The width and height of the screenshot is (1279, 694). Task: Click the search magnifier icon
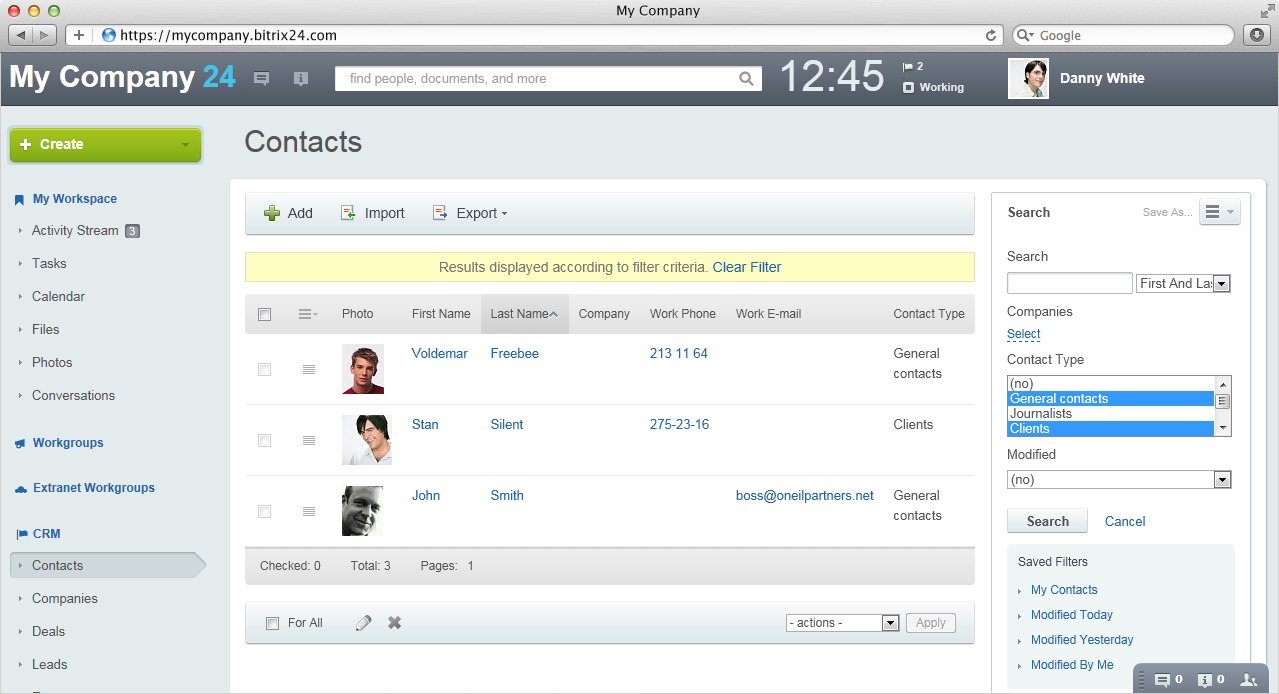(746, 79)
